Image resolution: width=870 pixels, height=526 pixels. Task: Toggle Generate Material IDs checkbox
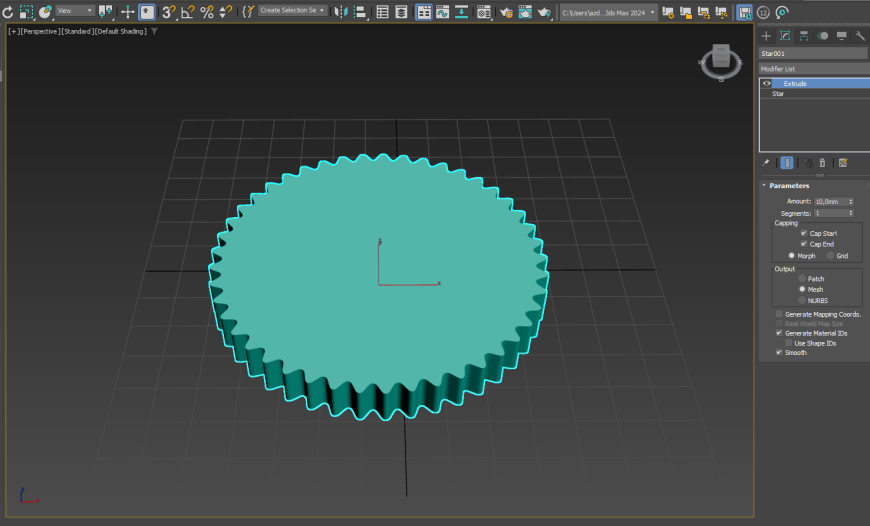click(780, 333)
